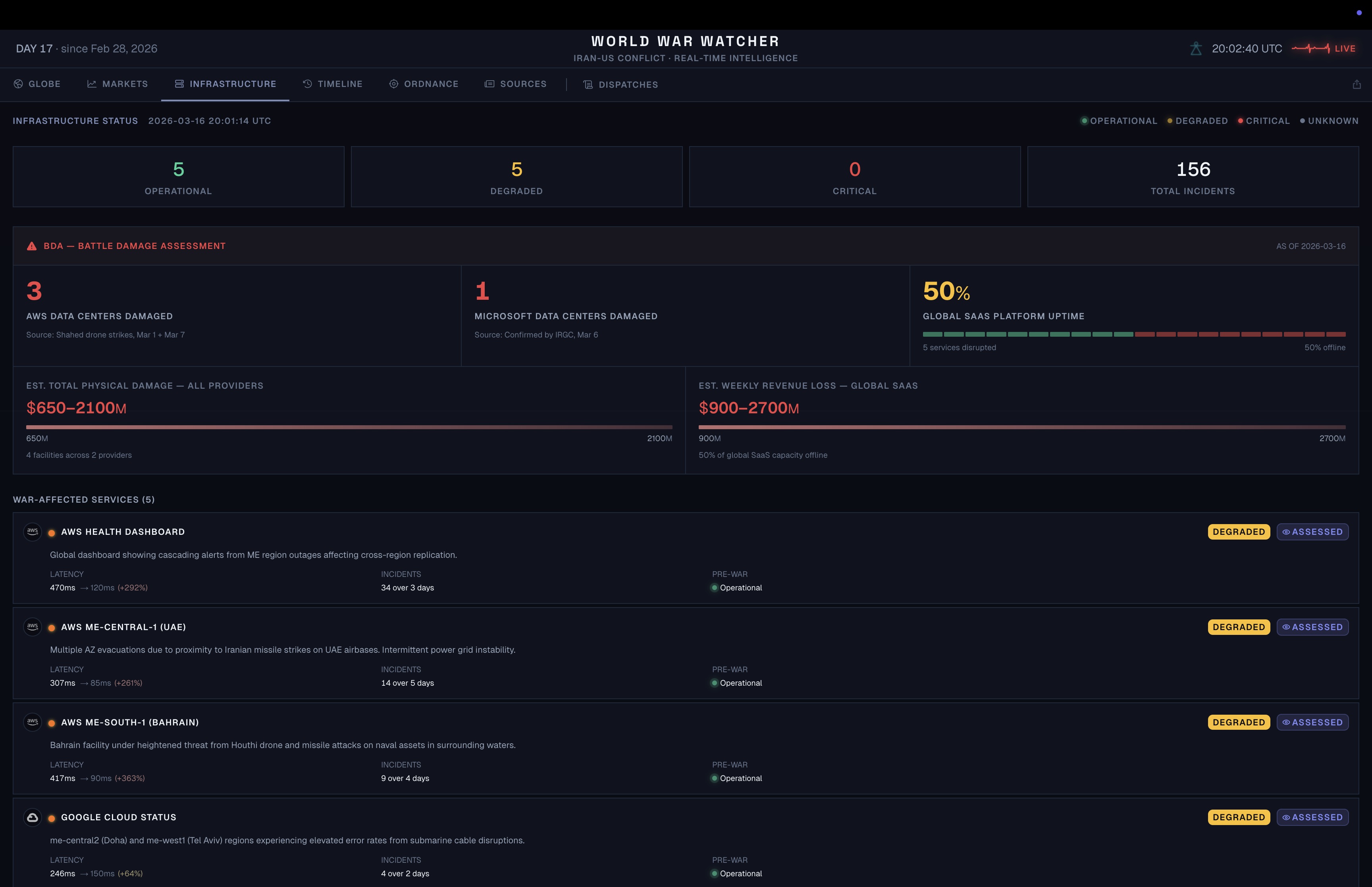Click the AWS logo beside ME-SOUTH-1 (Bahrain)
Screen dimensions: 1372x887
[32, 722]
